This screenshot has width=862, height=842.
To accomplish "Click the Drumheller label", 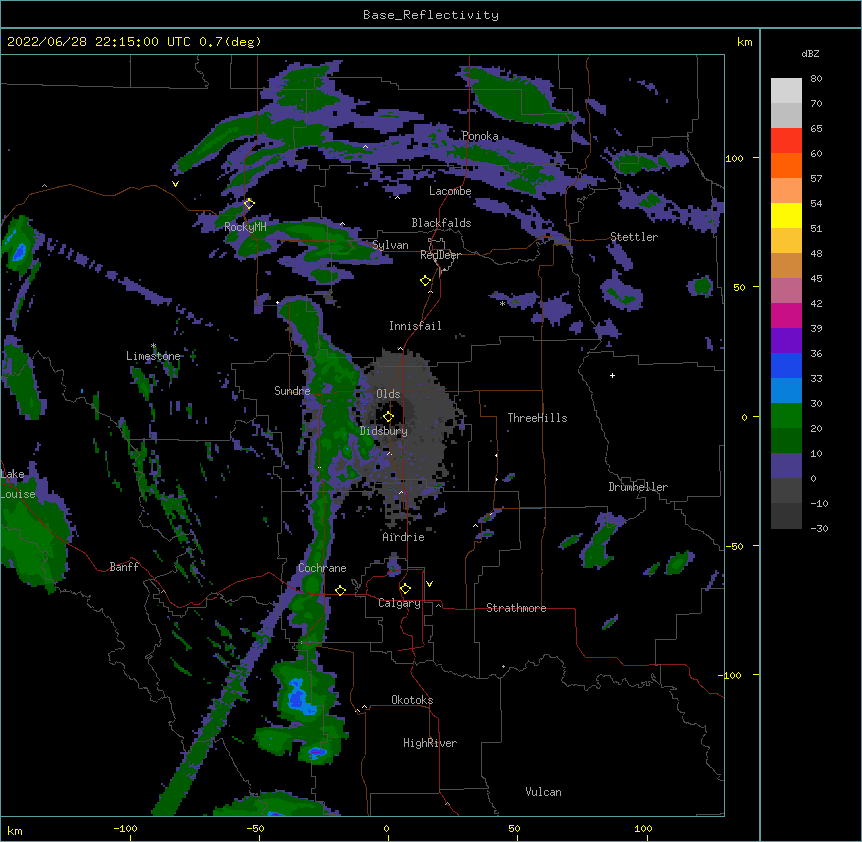I will click(638, 487).
